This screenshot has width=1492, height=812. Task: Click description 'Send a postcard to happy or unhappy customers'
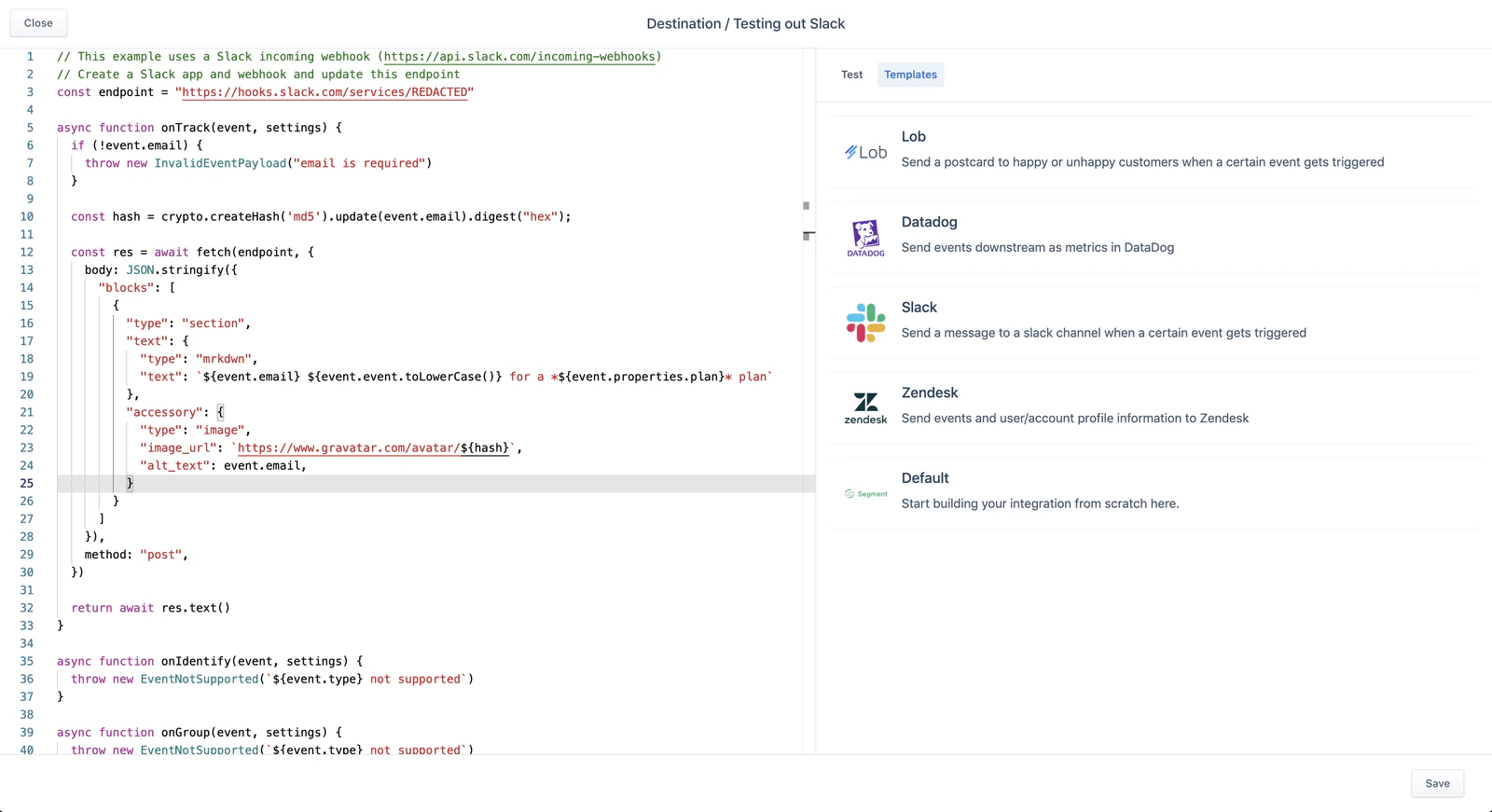(1142, 162)
